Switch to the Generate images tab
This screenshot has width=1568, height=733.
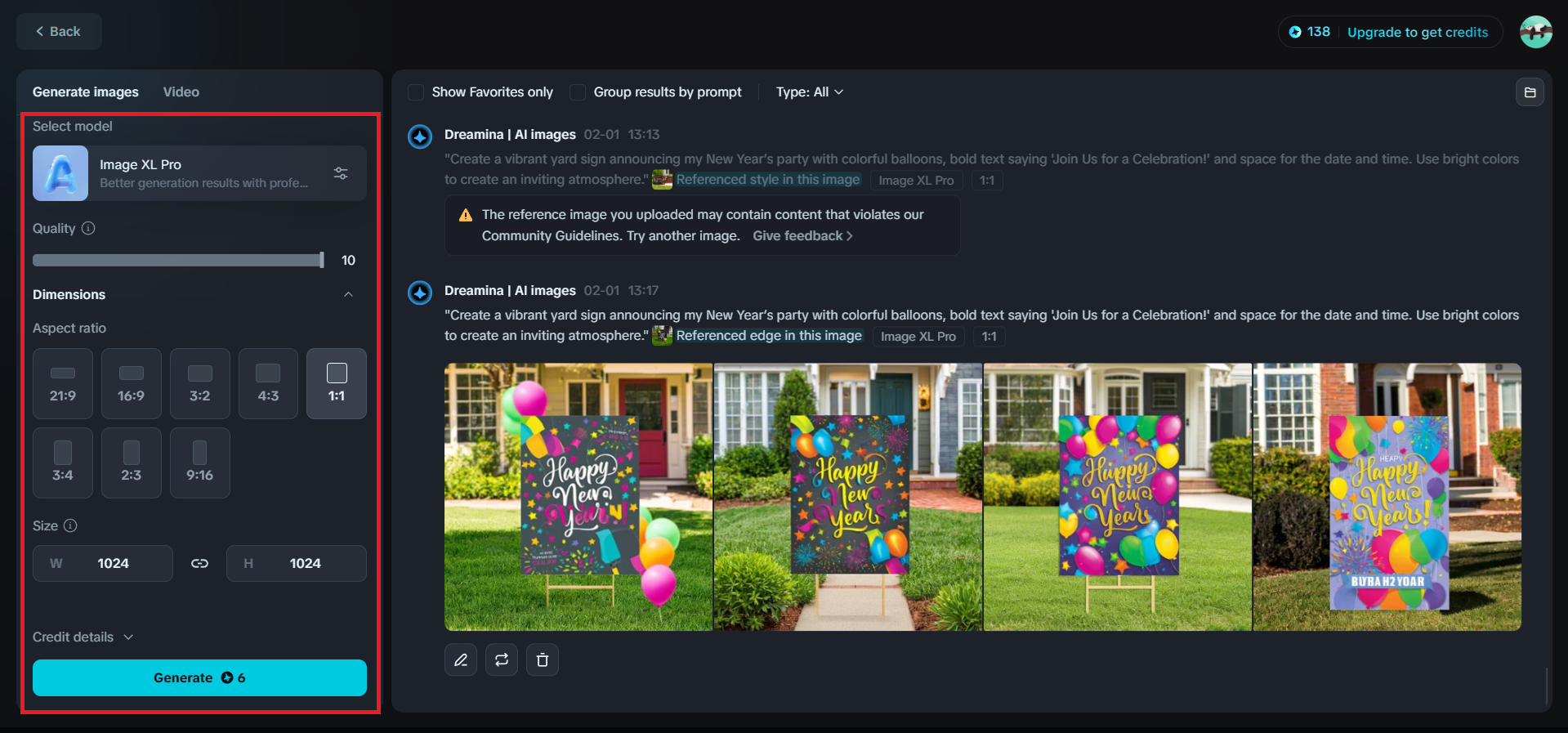click(x=86, y=92)
